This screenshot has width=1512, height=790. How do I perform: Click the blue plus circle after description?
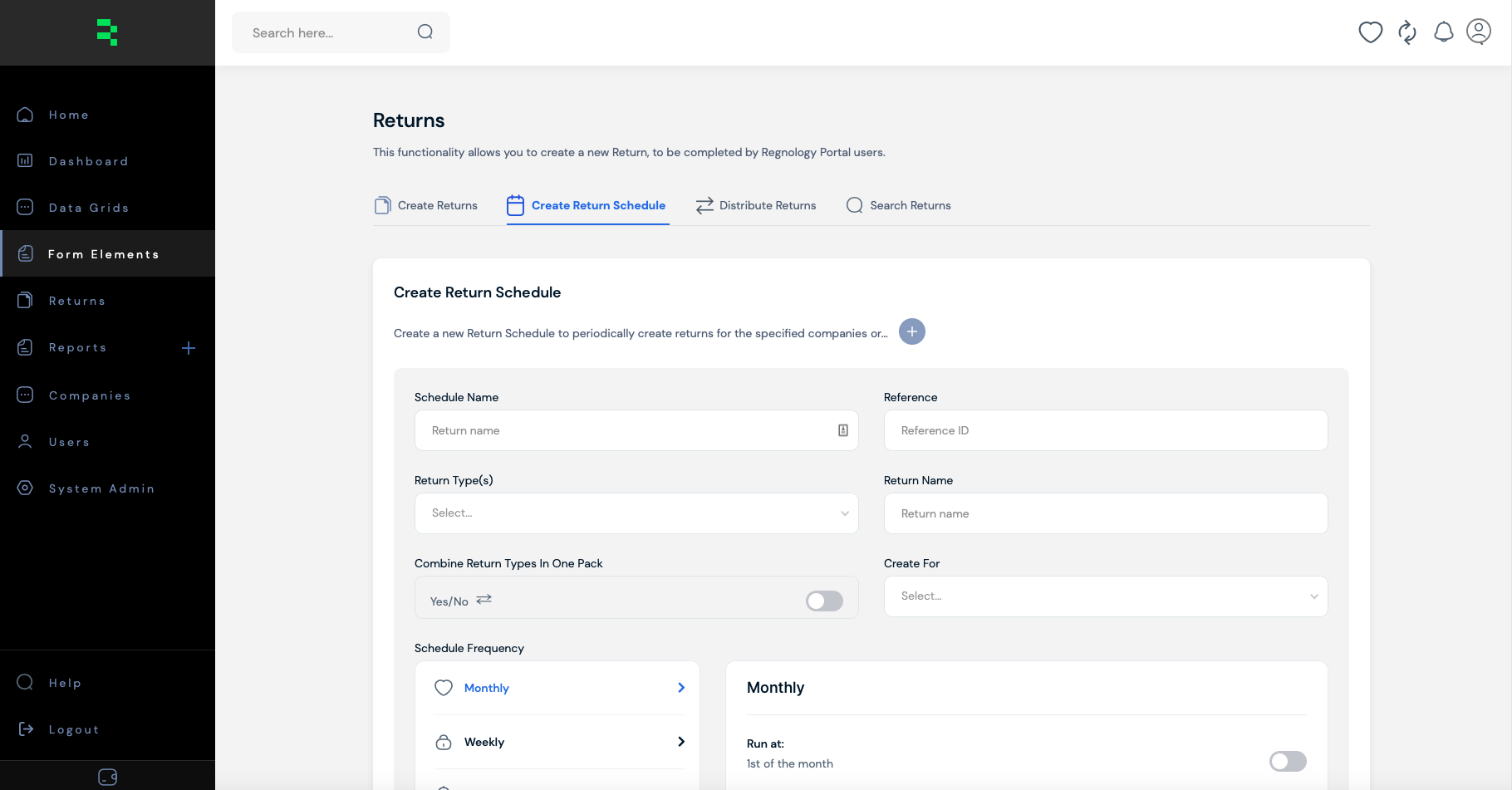[911, 331]
